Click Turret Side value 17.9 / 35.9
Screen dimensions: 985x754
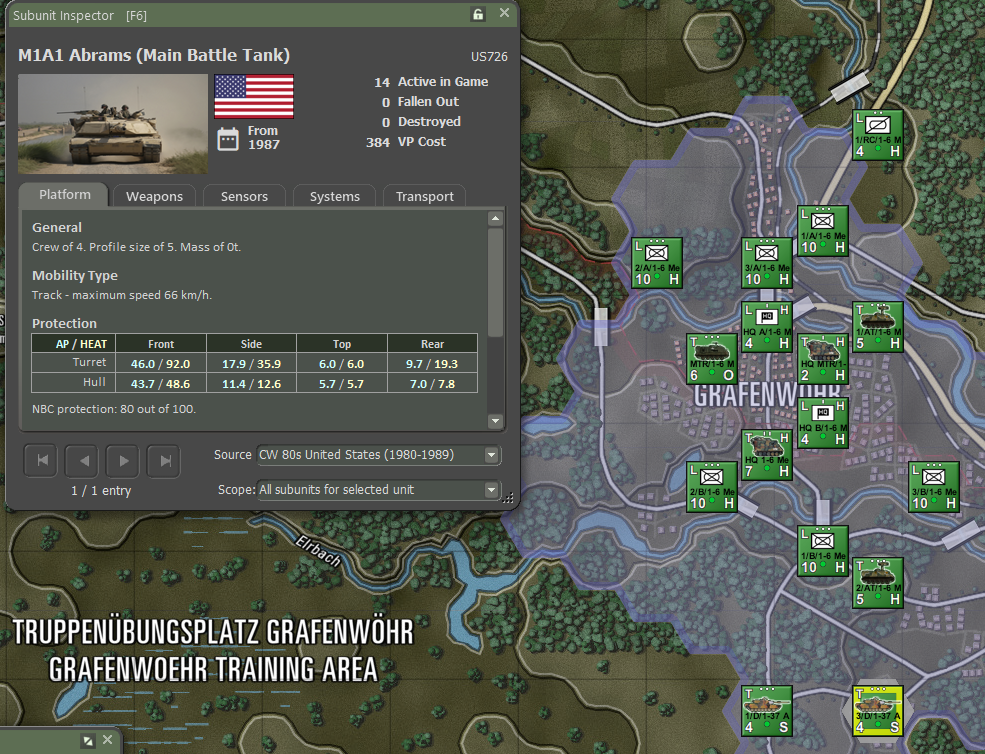251,364
